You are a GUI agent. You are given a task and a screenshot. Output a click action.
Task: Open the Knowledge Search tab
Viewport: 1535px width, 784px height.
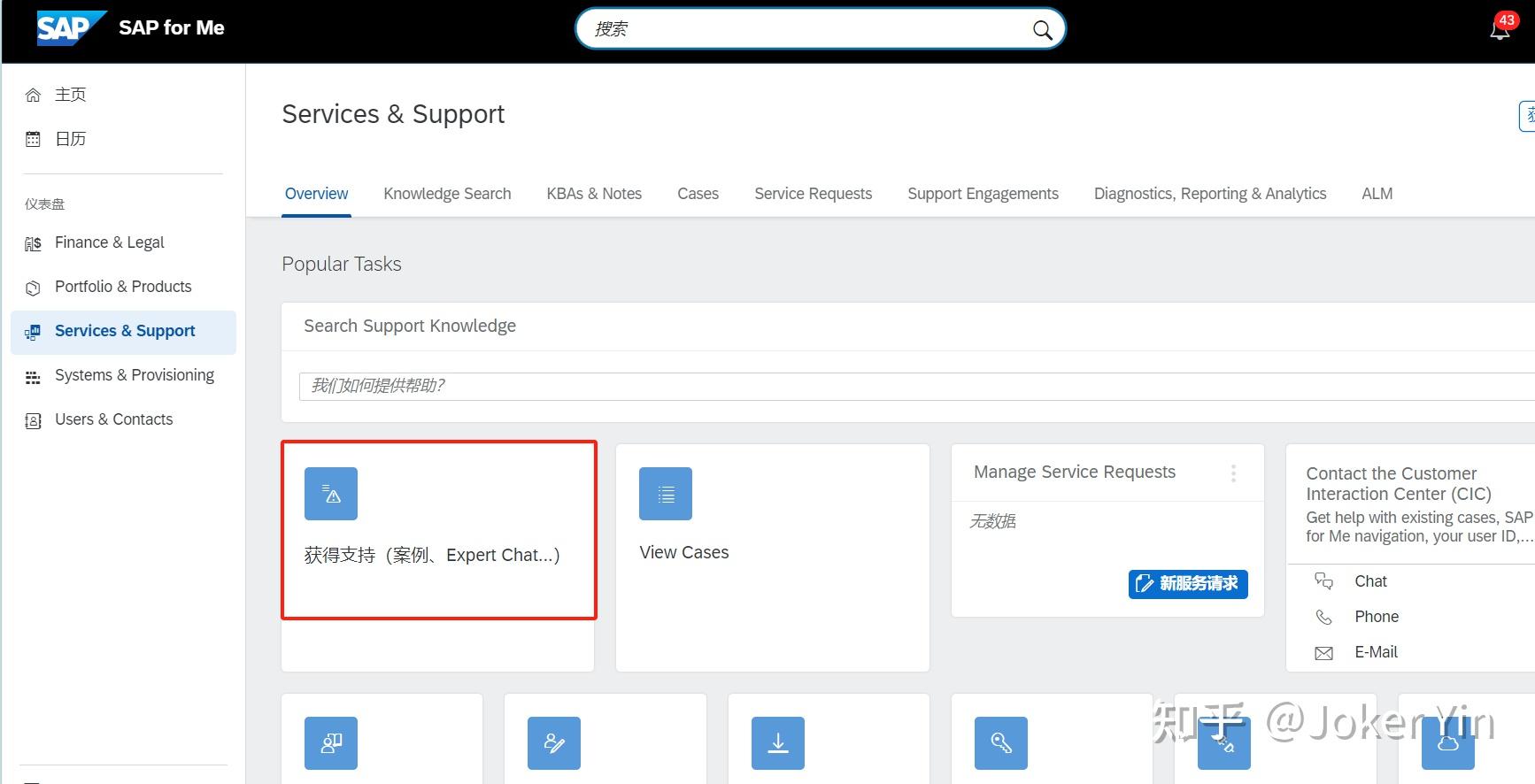(447, 194)
